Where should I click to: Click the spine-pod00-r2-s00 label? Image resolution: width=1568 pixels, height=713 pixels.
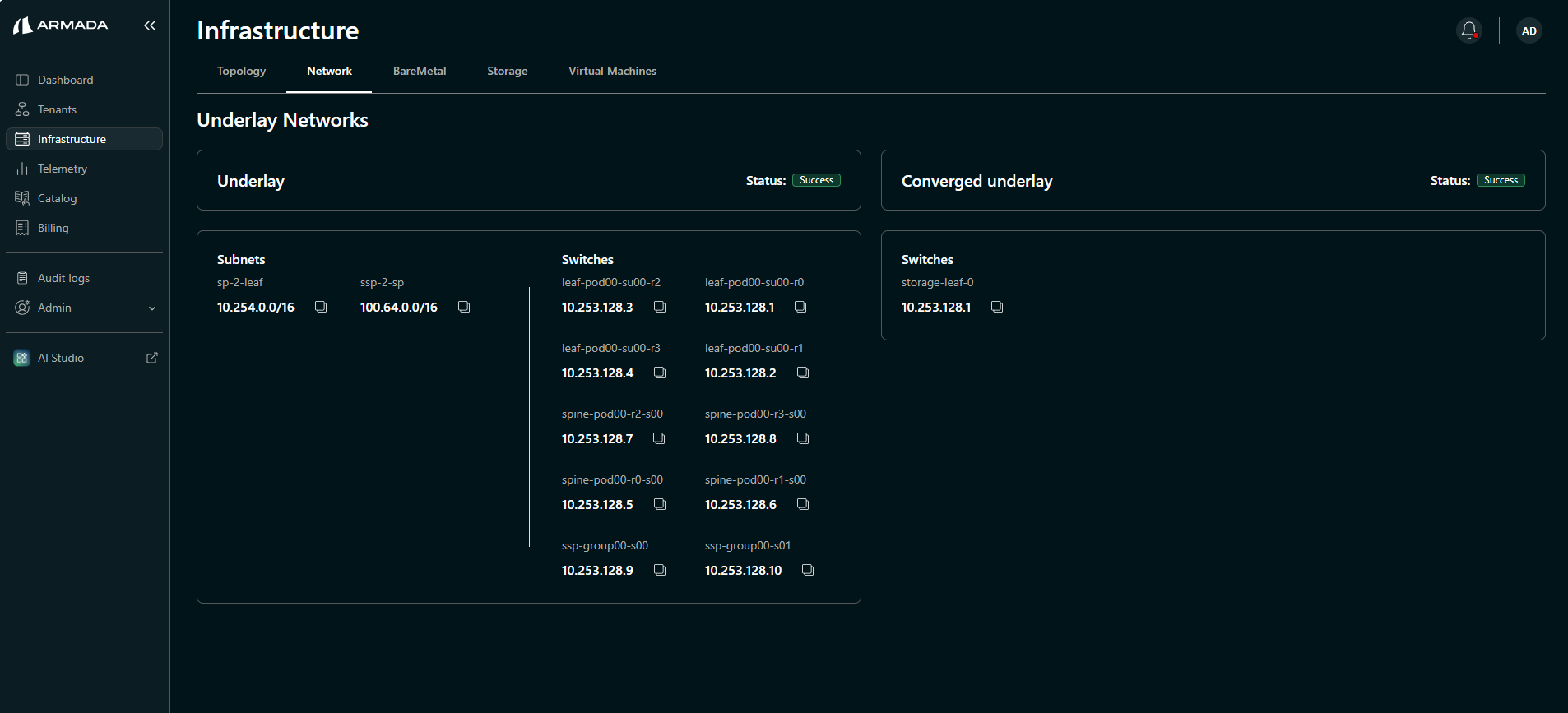[x=612, y=414]
